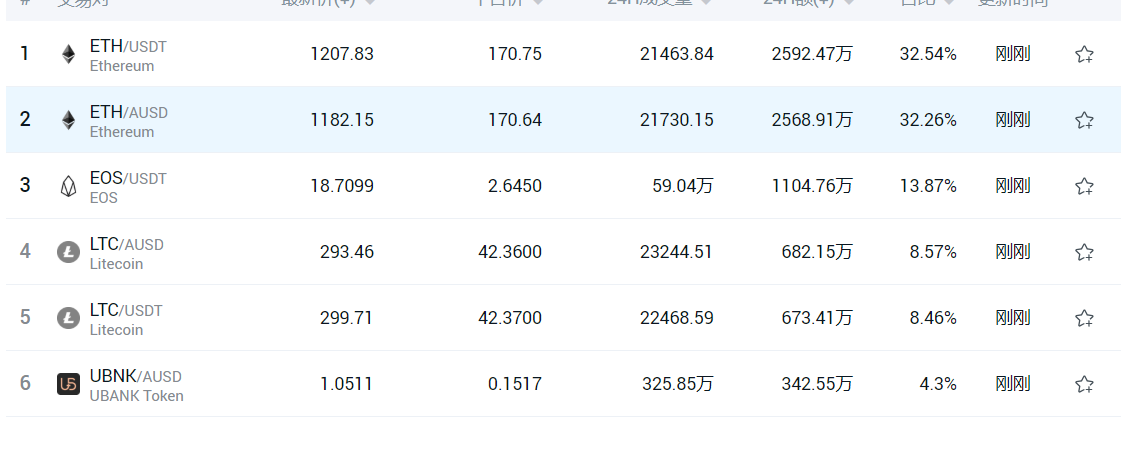
Task: Open the UBANK Token logo icon
Action: pyautogui.click(x=68, y=384)
